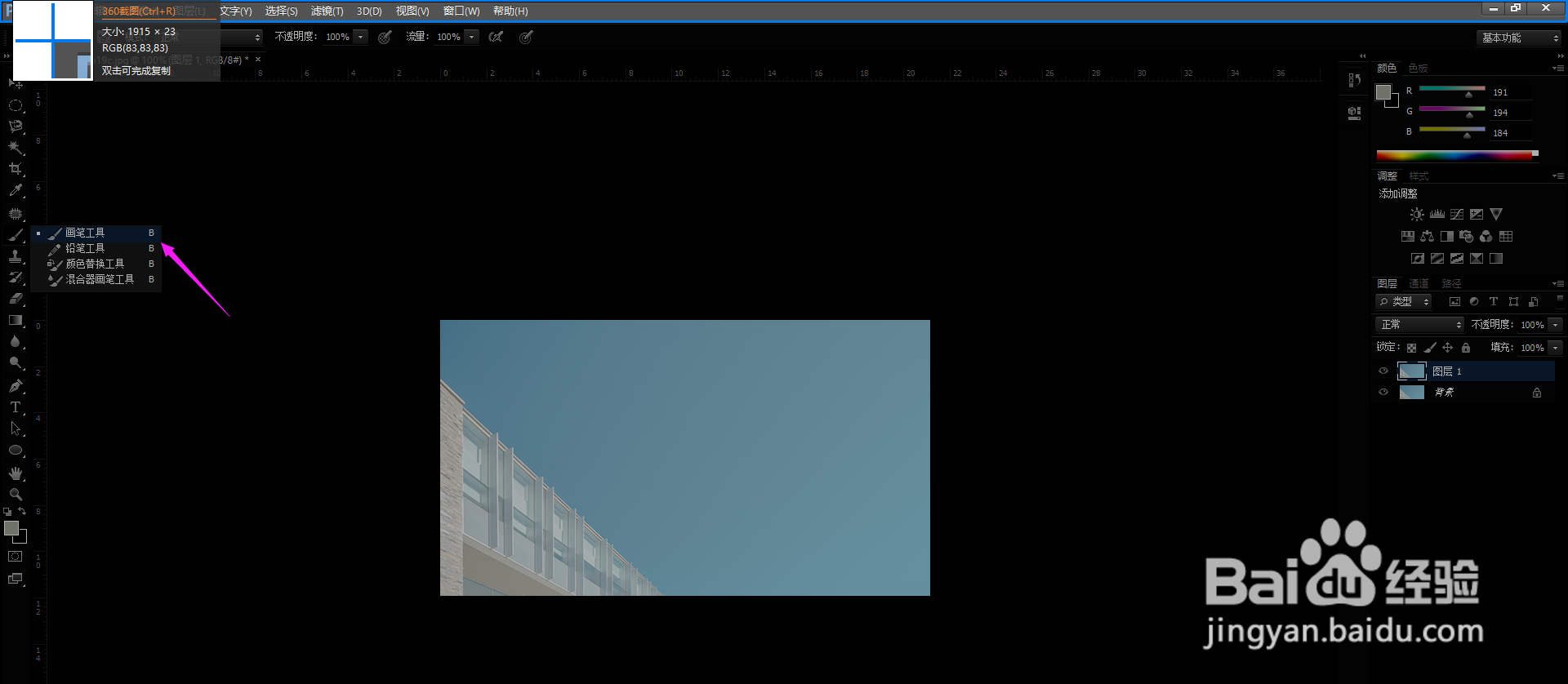This screenshot has height=684, width=1568.
Task: Open the blend mode 正常 dropdown
Action: pyautogui.click(x=1420, y=325)
